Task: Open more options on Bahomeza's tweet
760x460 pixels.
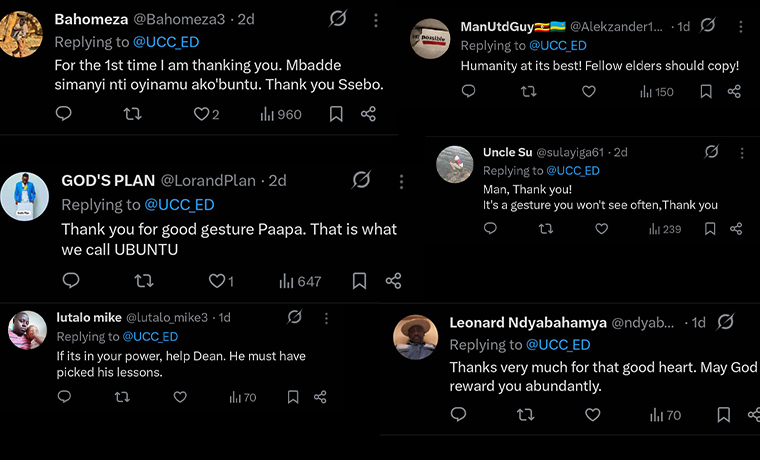Action: click(375, 19)
